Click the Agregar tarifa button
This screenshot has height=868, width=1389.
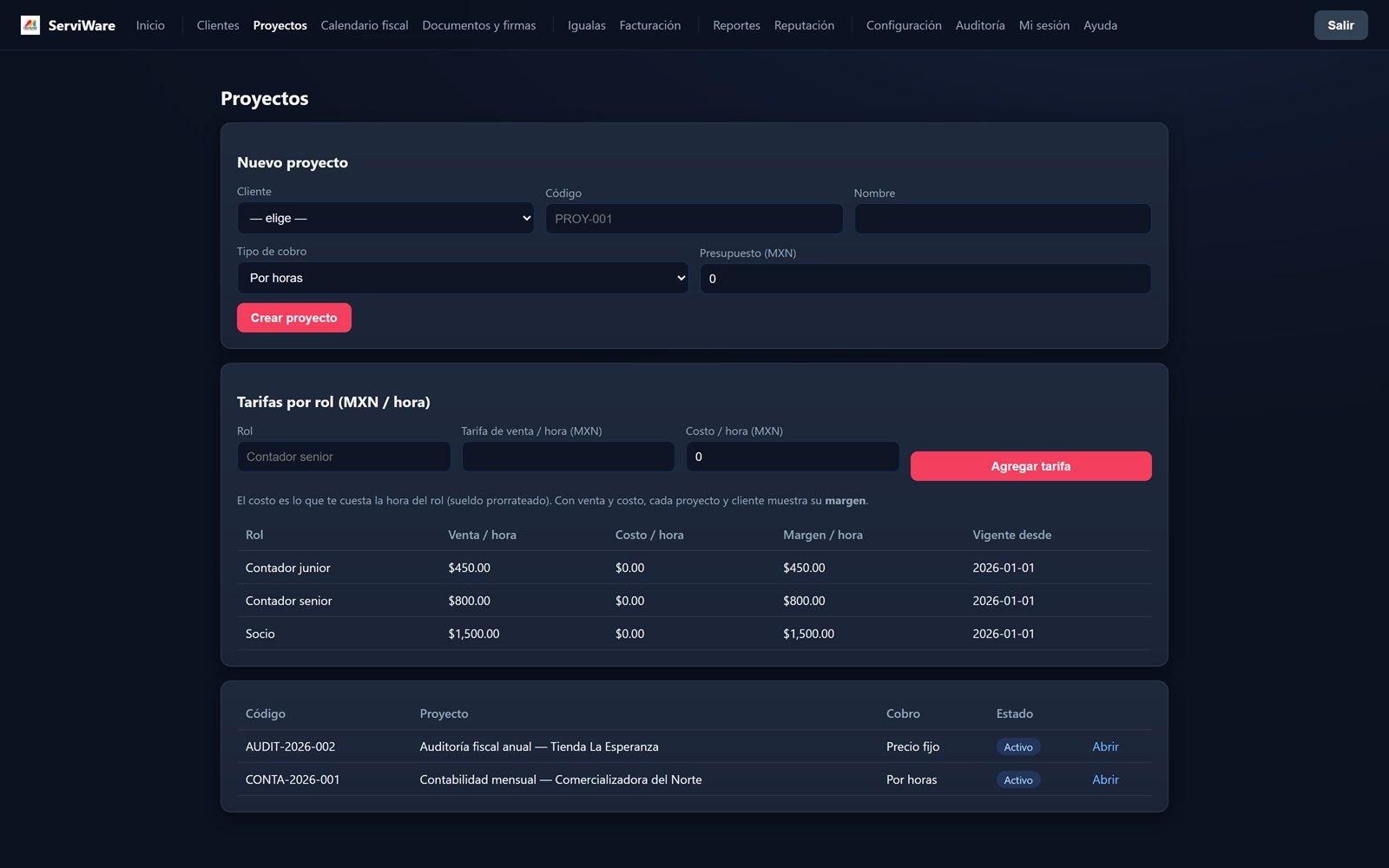tap(1031, 466)
